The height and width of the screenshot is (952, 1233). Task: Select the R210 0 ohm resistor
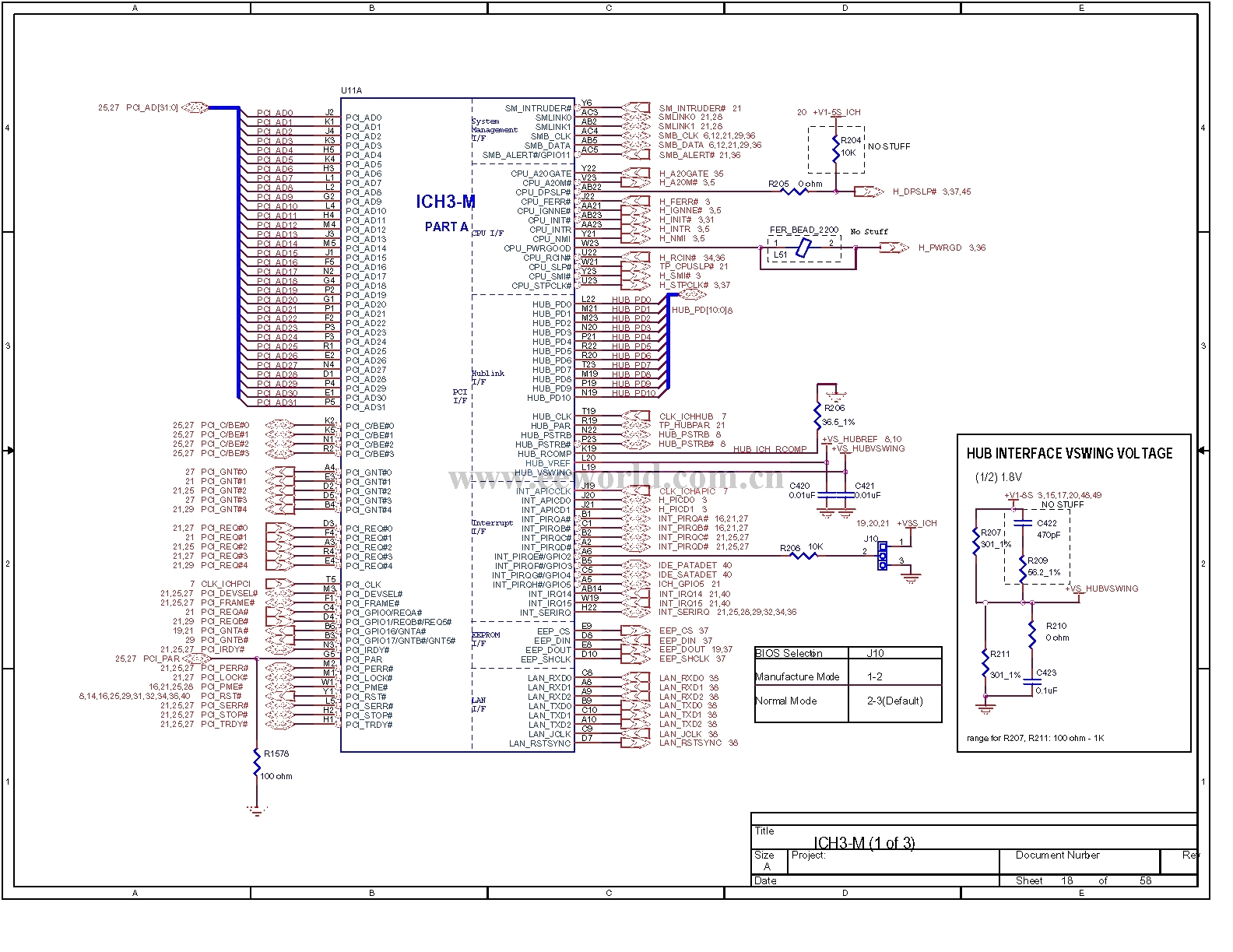pos(1031,634)
